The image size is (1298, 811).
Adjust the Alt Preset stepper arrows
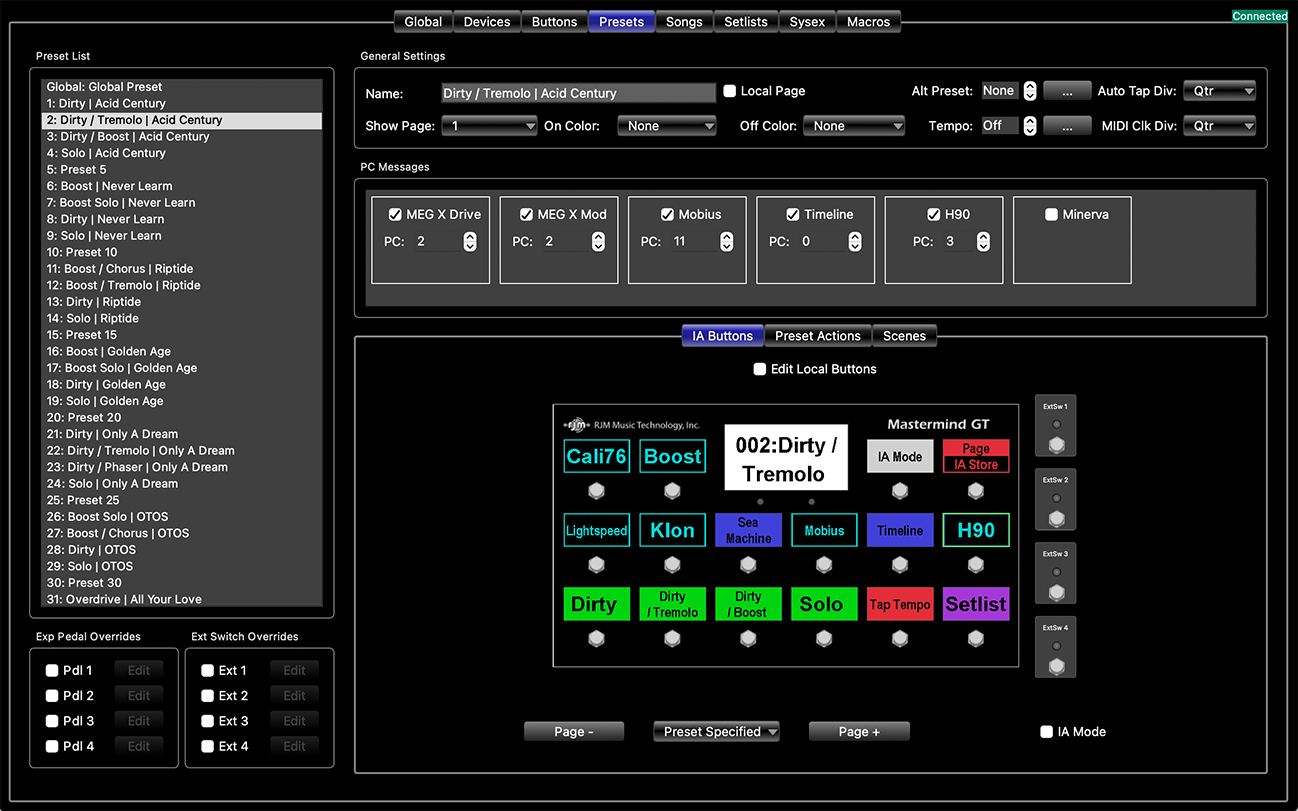1030,91
